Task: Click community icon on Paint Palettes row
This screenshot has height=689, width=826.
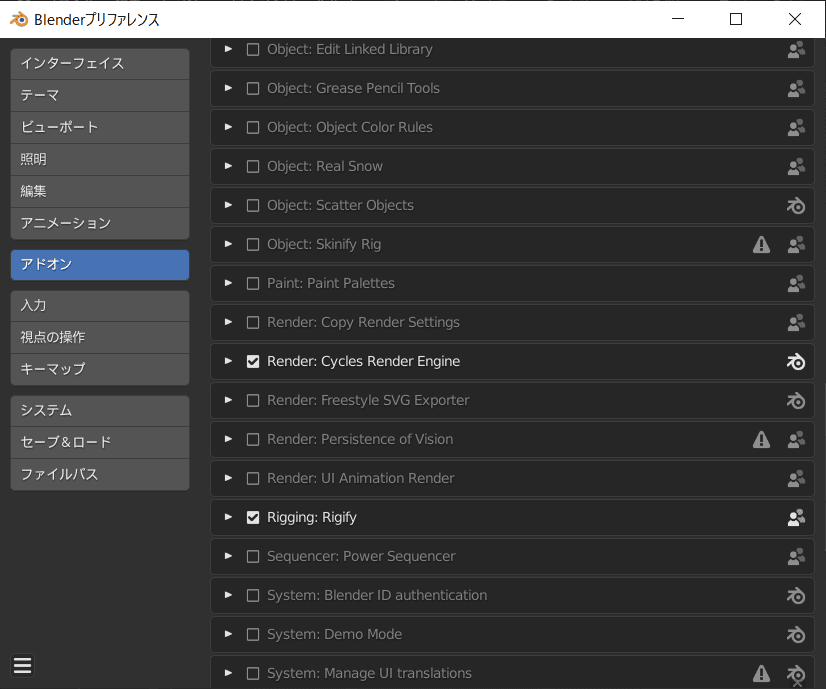Action: (796, 283)
